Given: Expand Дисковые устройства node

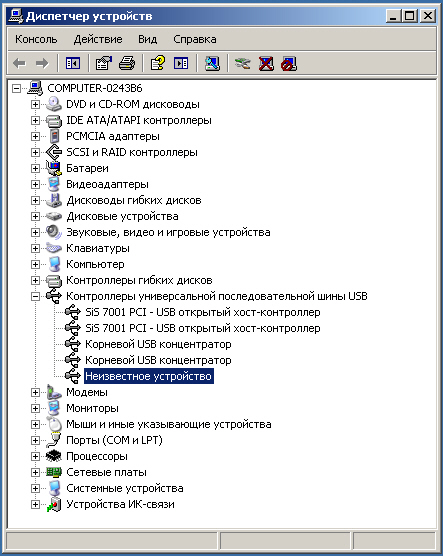Looking at the screenshot, I should pyautogui.click(x=35, y=216).
